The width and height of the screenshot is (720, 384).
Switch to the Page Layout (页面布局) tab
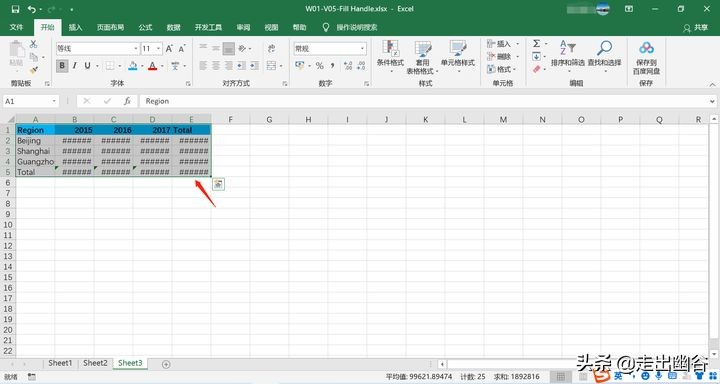point(110,28)
